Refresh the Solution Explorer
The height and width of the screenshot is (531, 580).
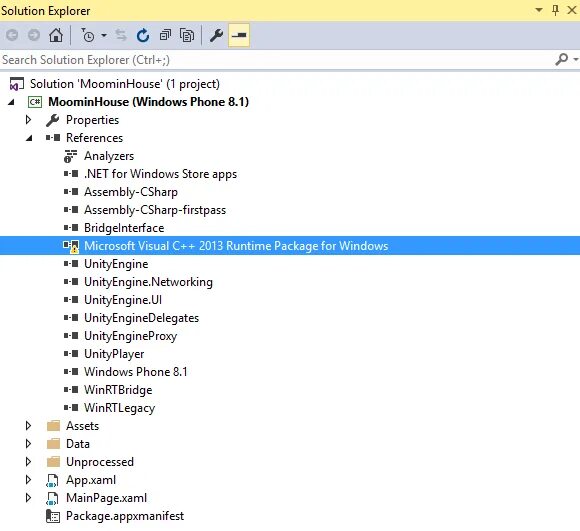point(143,35)
